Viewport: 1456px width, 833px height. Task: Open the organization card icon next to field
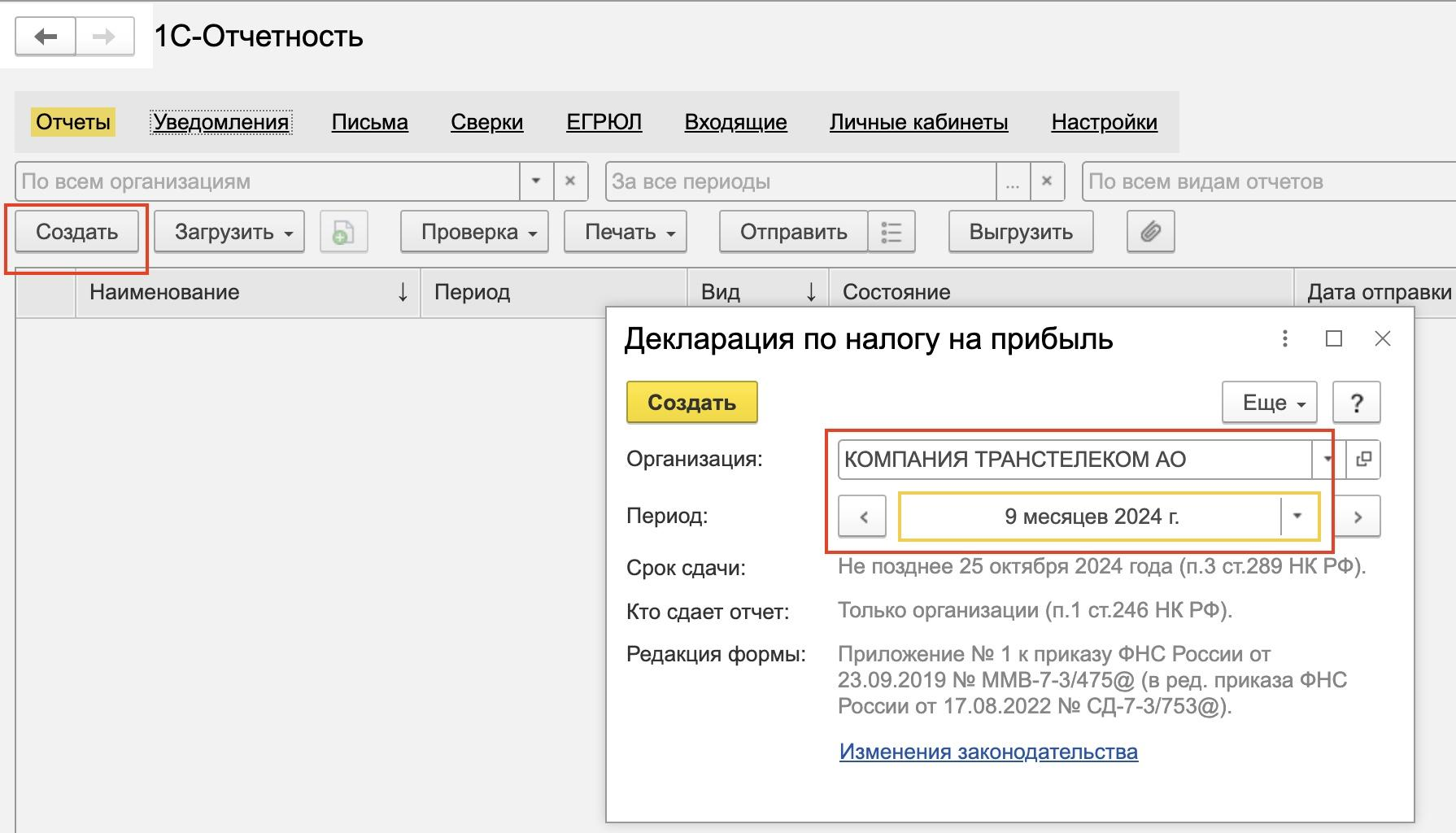click(1363, 459)
